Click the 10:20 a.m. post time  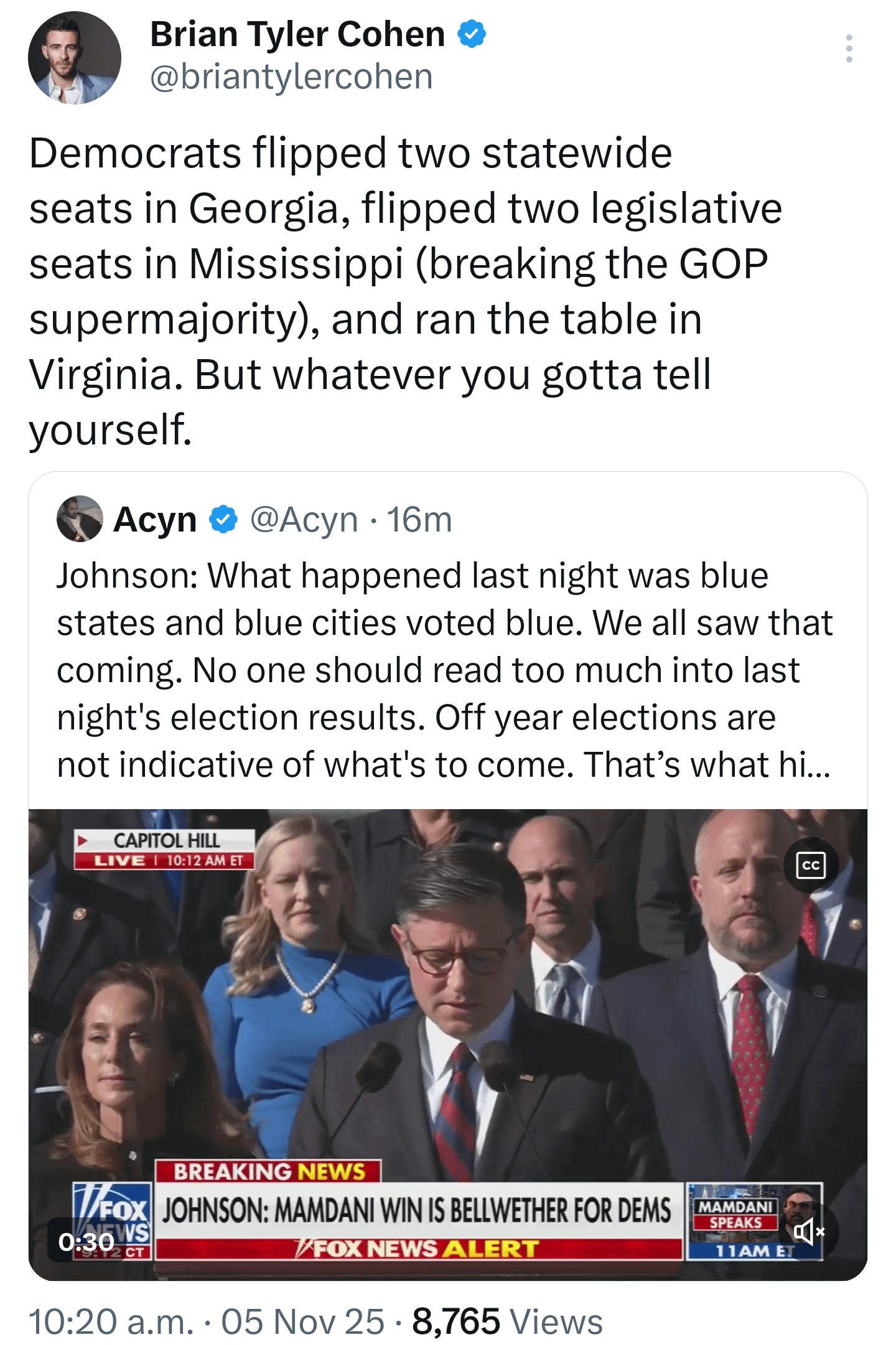click(111, 1321)
